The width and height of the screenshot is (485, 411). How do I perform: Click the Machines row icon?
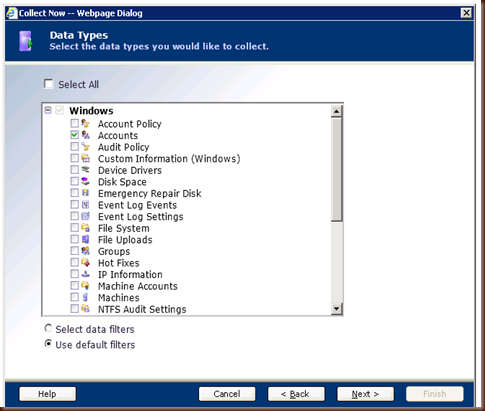click(x=86, y=297)
